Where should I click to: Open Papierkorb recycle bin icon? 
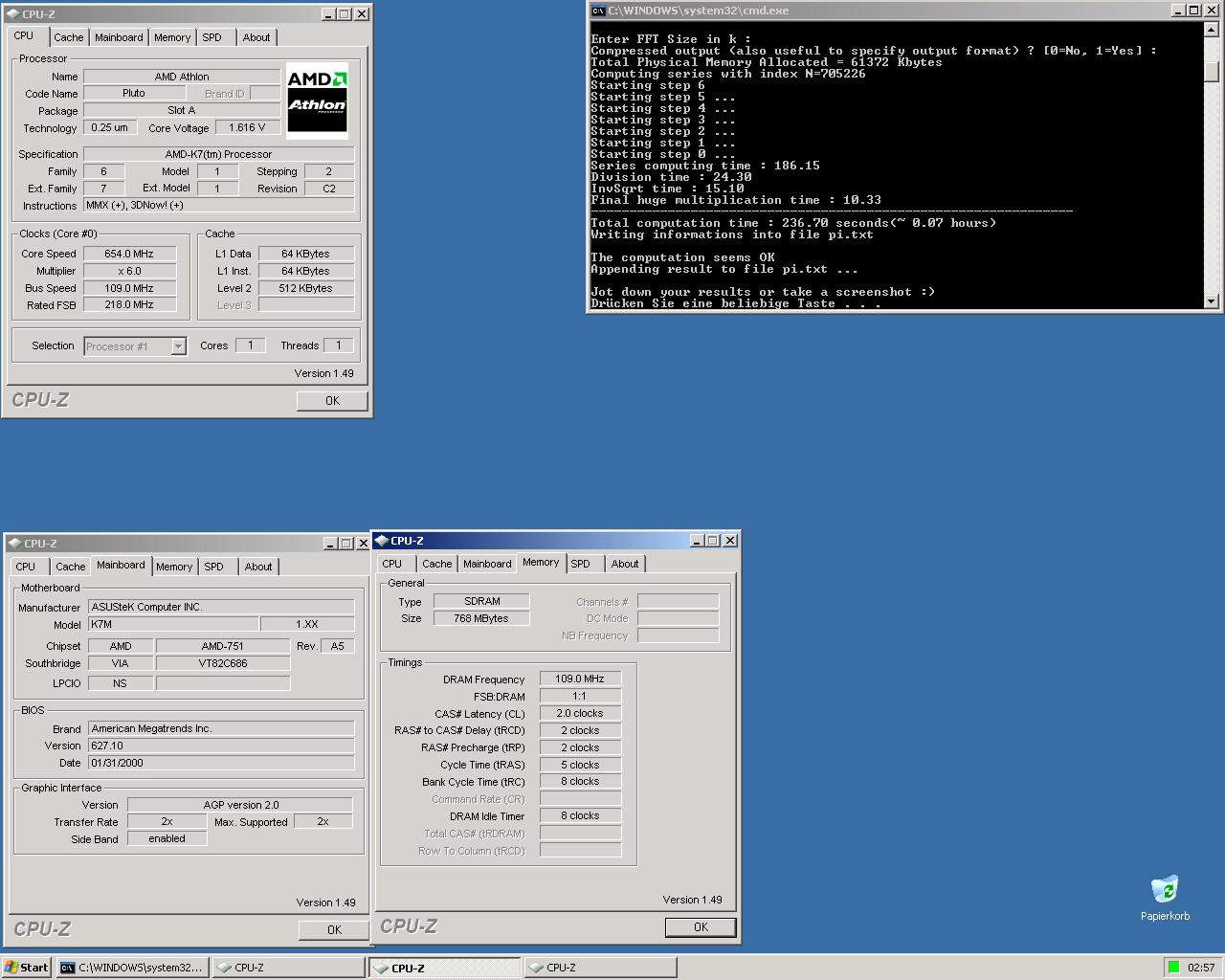(x=1165, y=889)
